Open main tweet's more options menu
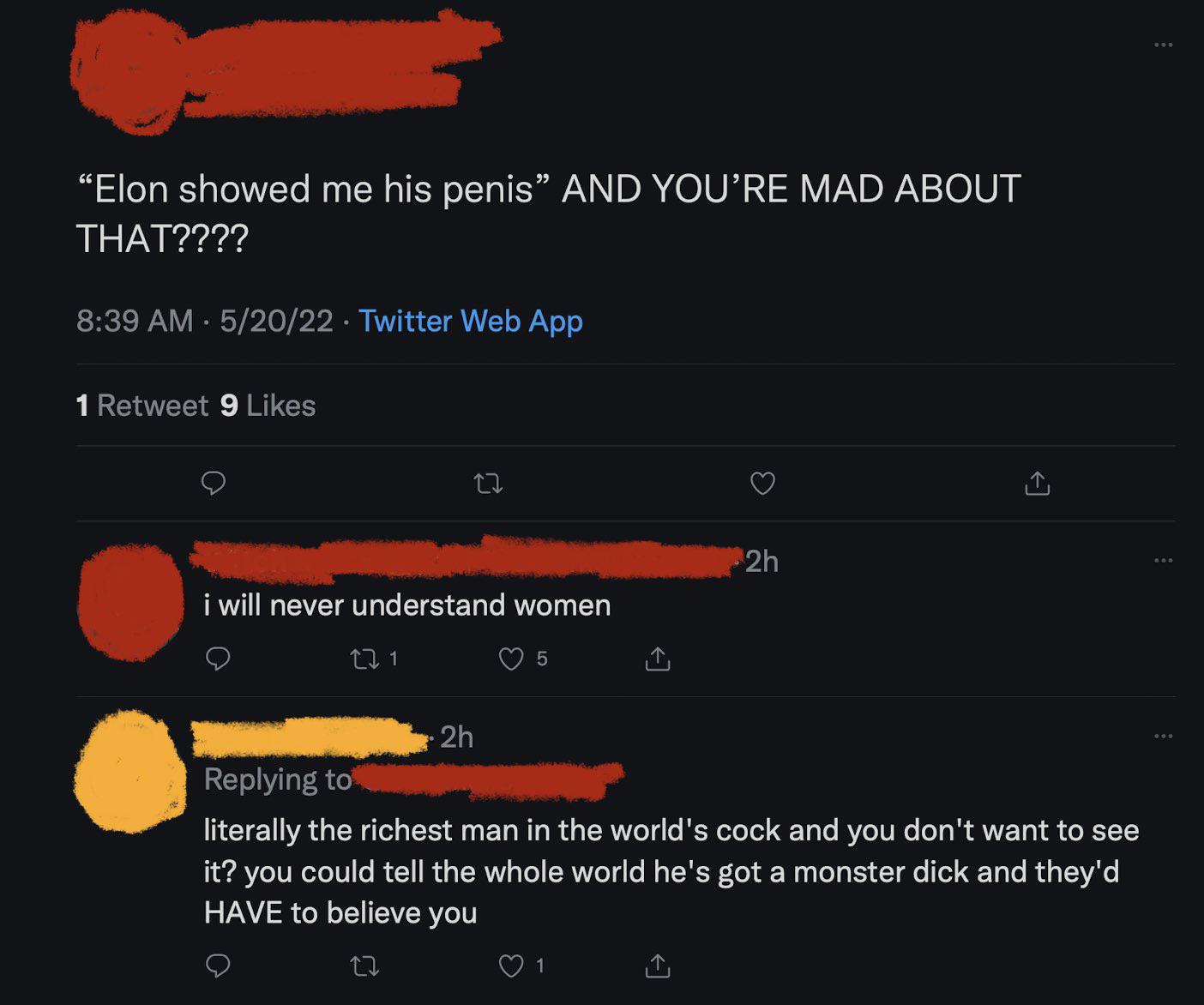1204x1005 pixels. click(1163, 45)
